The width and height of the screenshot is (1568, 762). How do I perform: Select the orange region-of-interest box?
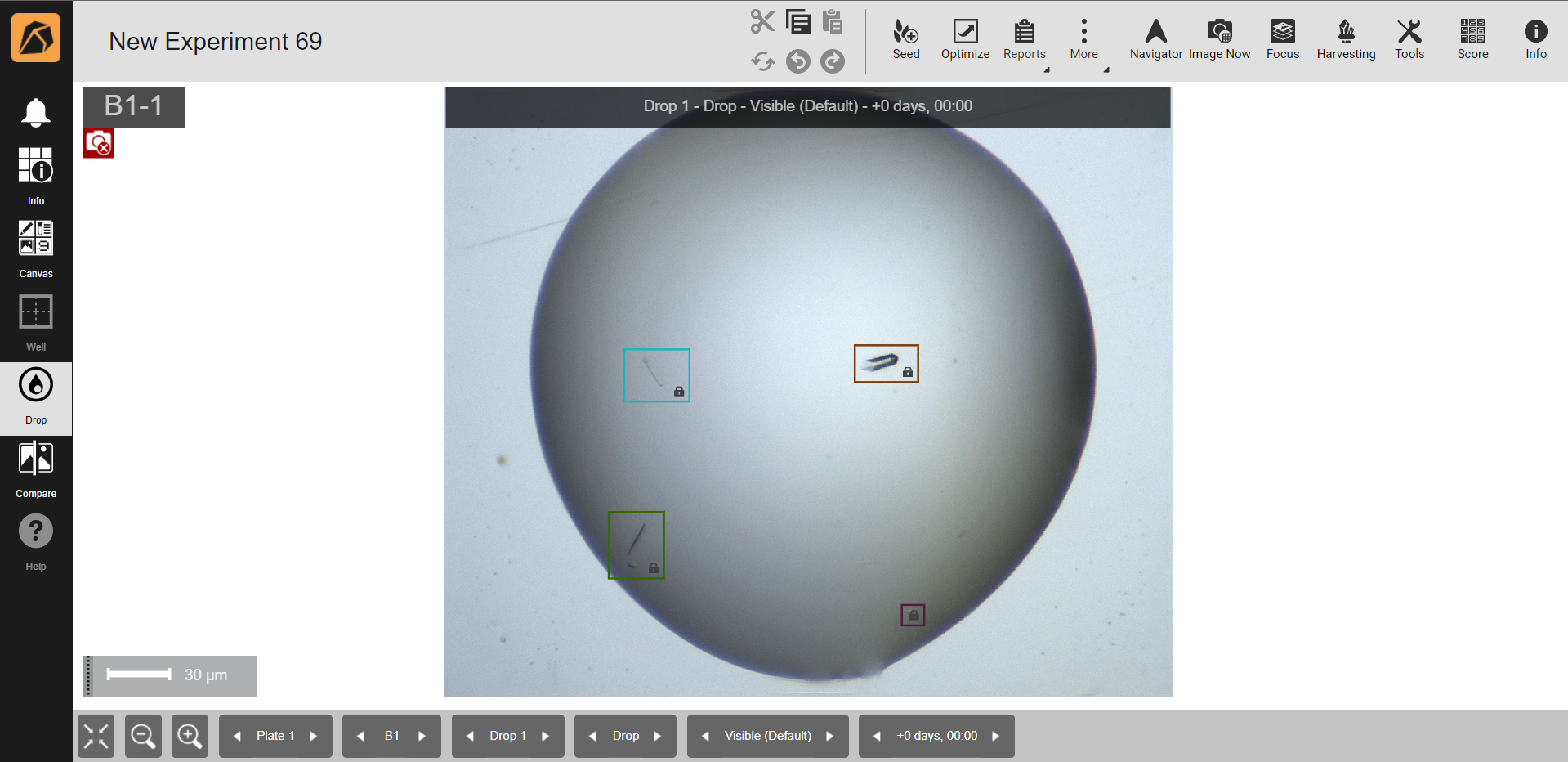886,363
